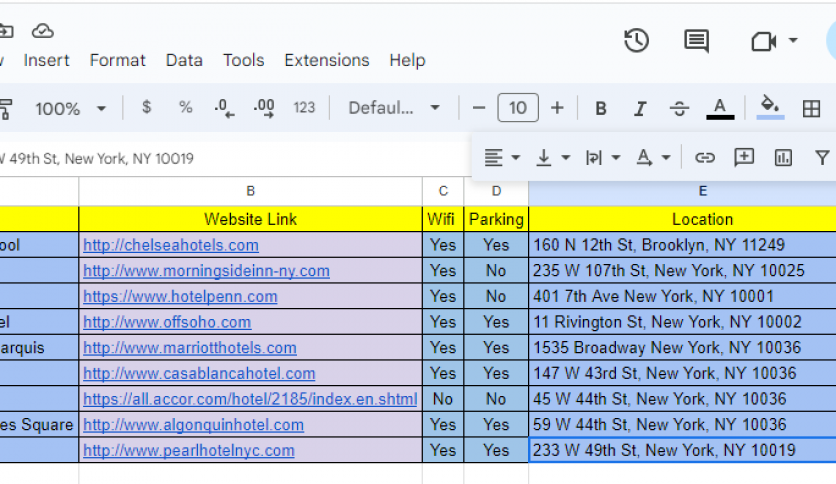836x484 pixels.
Task: Click the formula bar address text
Action: point(97,158)
